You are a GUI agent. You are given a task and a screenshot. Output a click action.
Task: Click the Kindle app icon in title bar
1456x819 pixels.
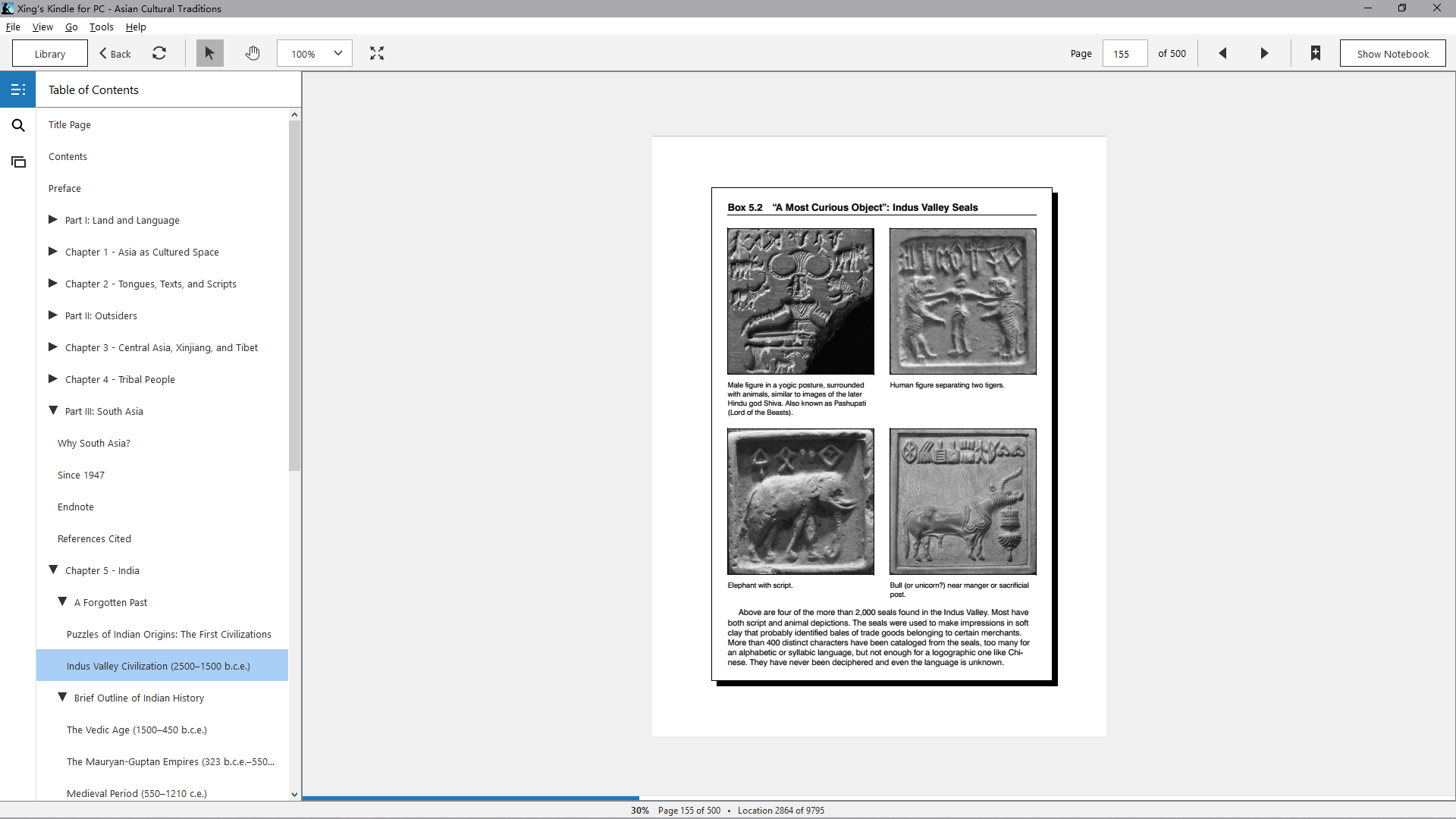pos(8,8)
